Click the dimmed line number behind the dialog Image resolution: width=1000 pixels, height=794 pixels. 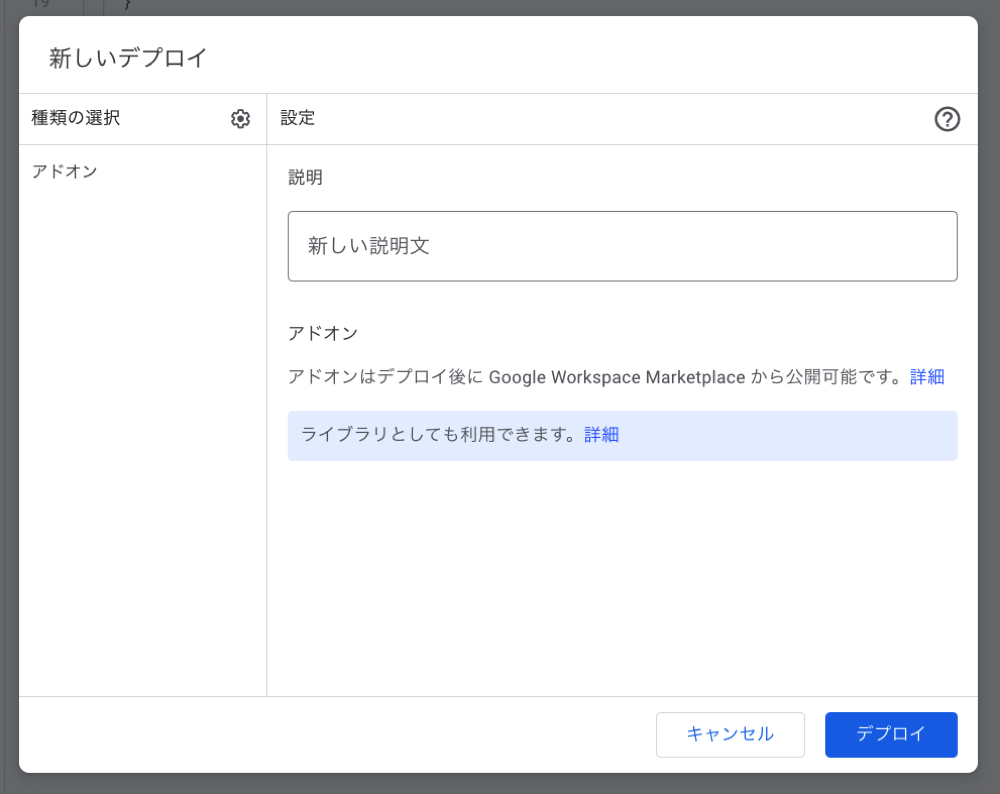point(40,5)
